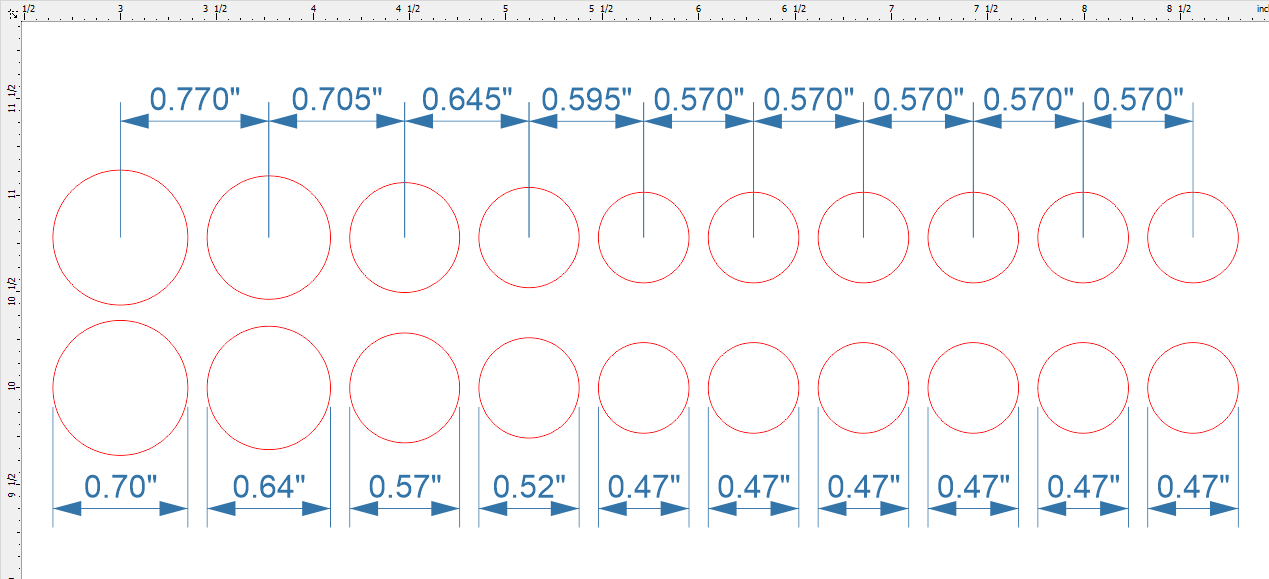
Task: Select the 0.70" diameter dimension label
Action: pyautogui.click(x=120, y=487)
